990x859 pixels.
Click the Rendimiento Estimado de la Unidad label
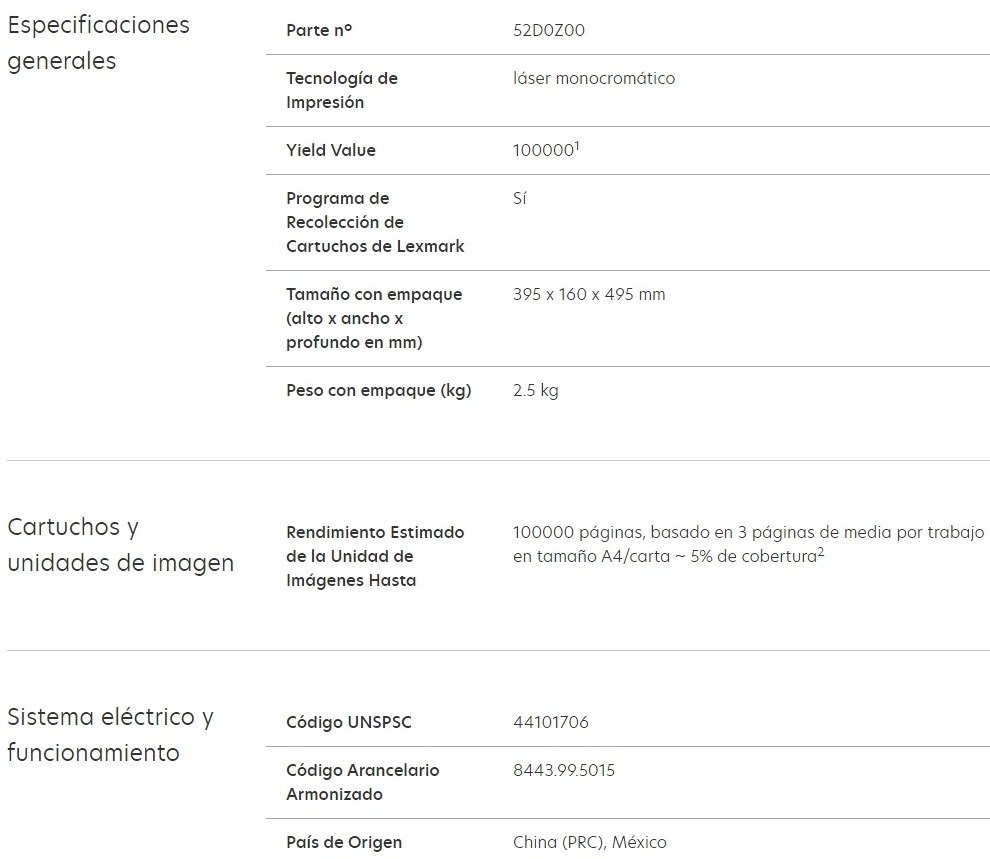375,556
